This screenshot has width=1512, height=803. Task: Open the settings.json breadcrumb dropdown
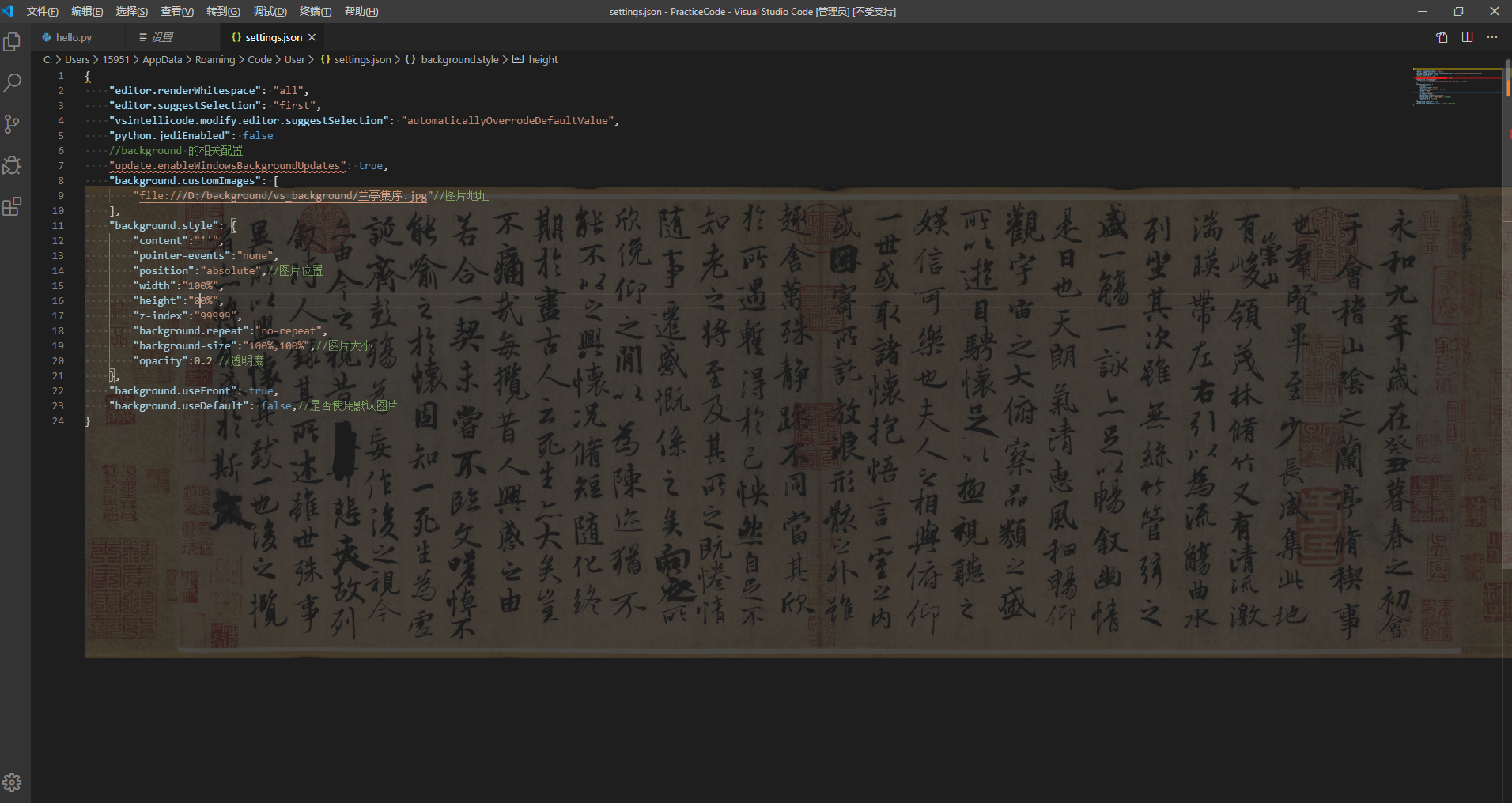click(x=362, y=59)
